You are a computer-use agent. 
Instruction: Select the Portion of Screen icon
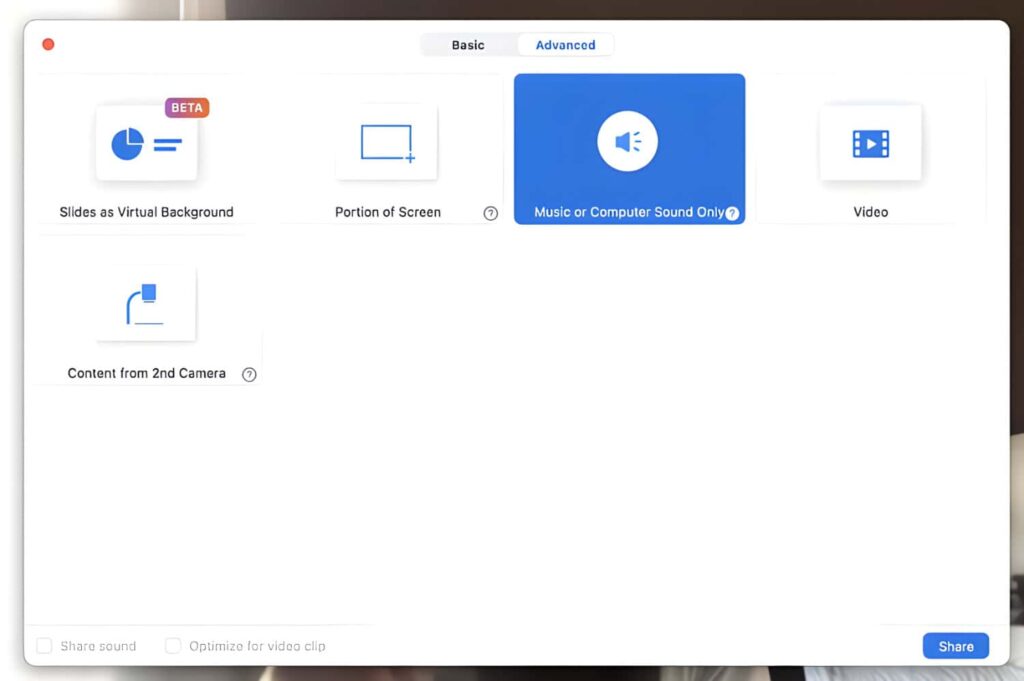pyautogui.click(x=387, y=142)
